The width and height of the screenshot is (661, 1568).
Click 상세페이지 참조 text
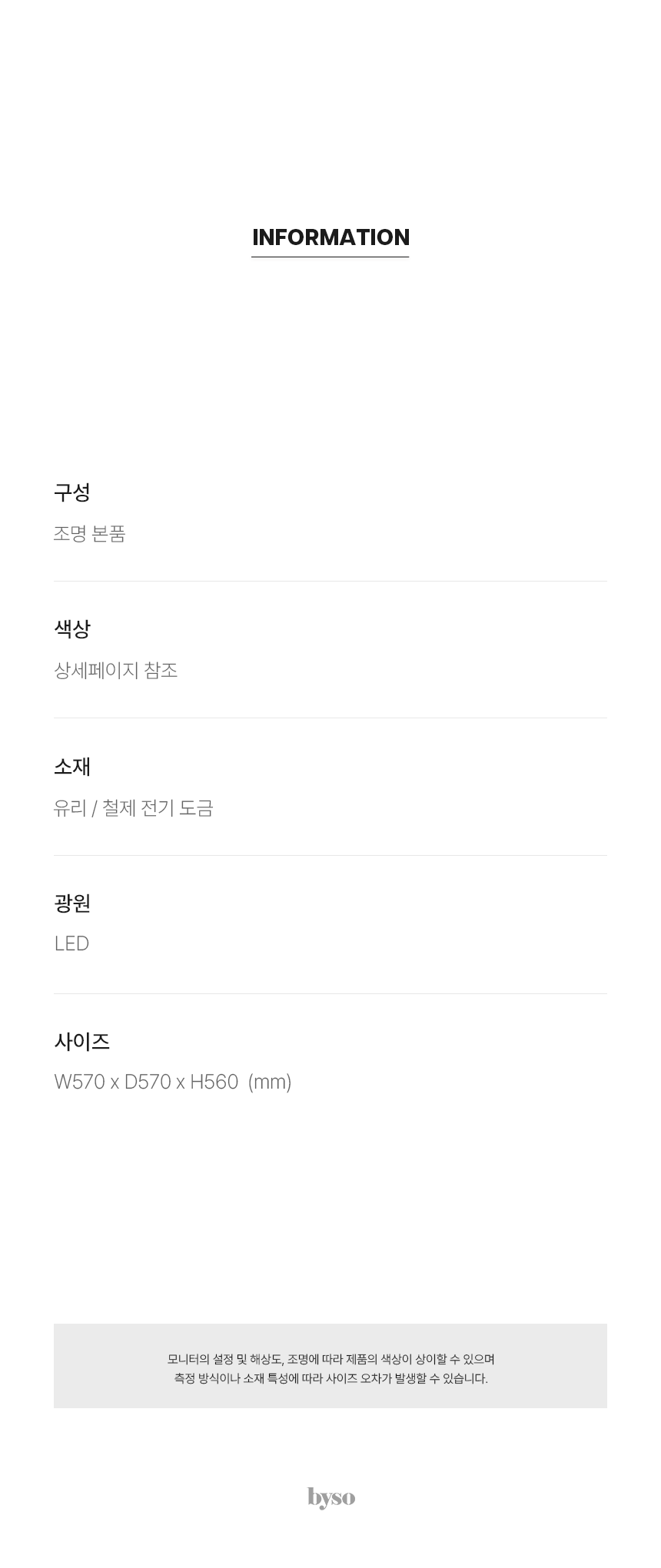click(116, 670)
